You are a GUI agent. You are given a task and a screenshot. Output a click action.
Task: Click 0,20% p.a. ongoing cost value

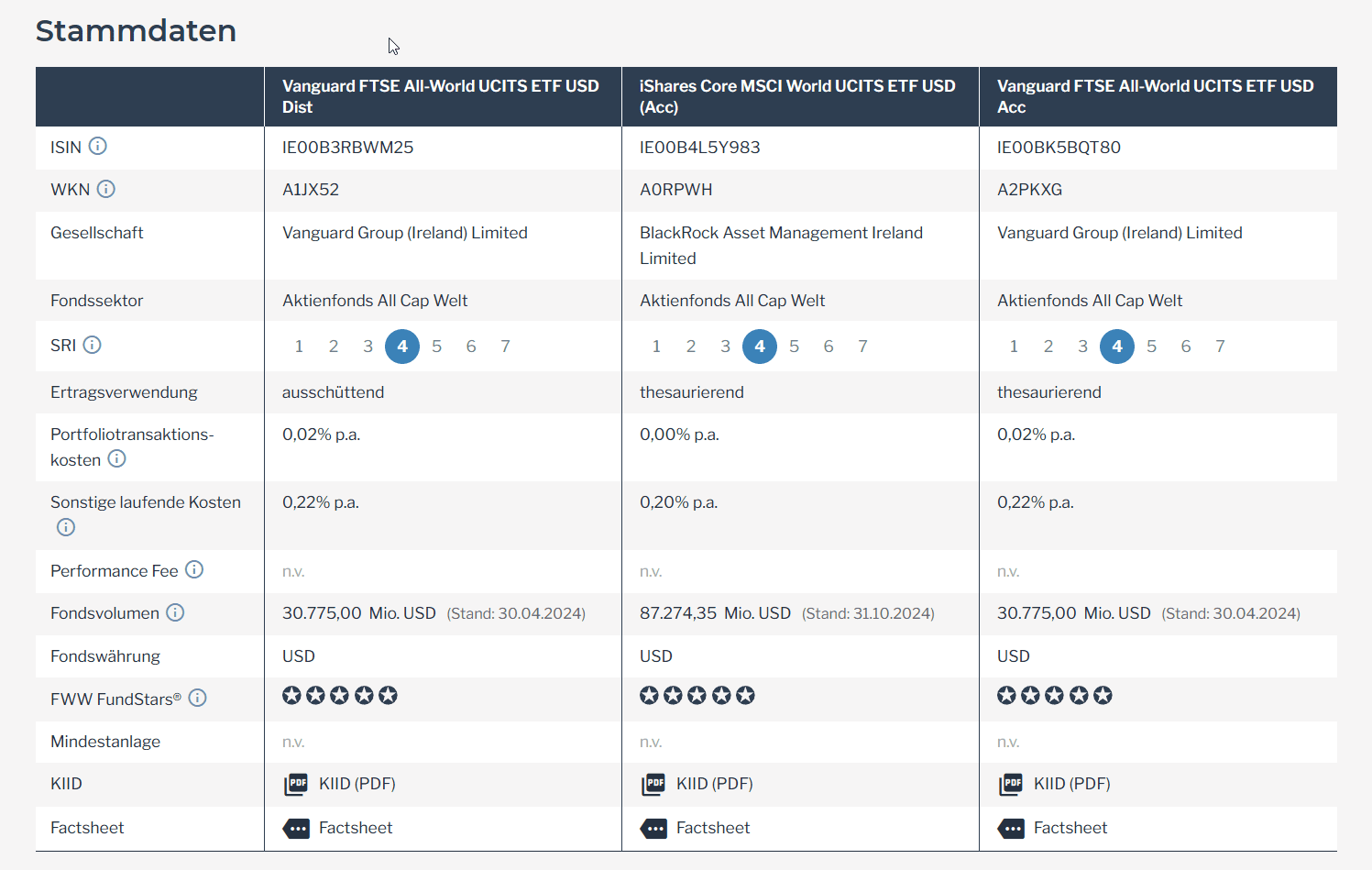click(679, 502)
